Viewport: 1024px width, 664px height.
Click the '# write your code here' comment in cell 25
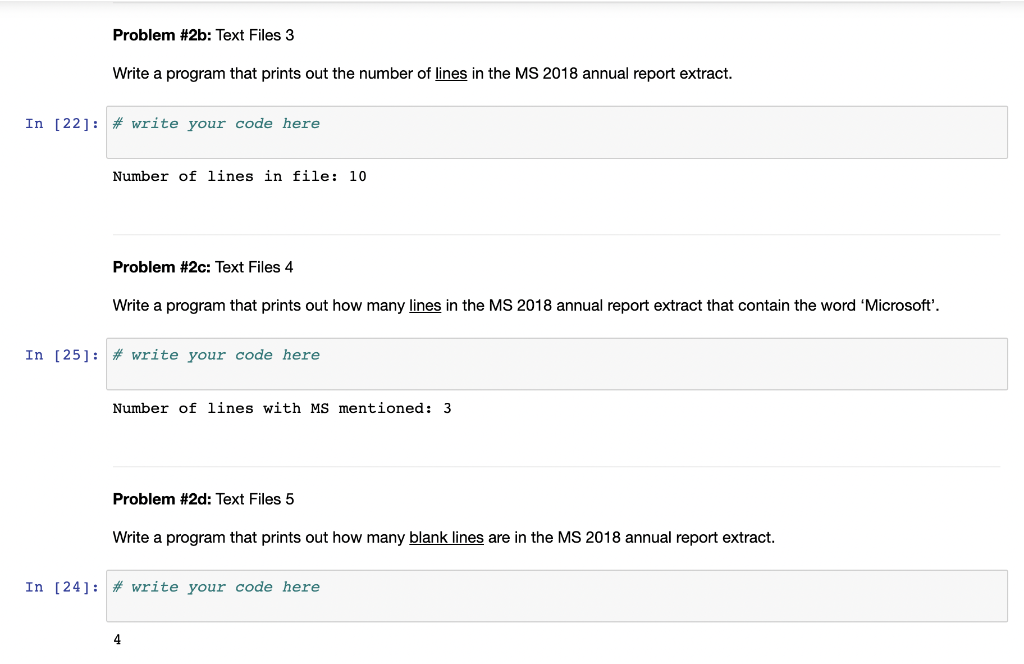[216, 354]
